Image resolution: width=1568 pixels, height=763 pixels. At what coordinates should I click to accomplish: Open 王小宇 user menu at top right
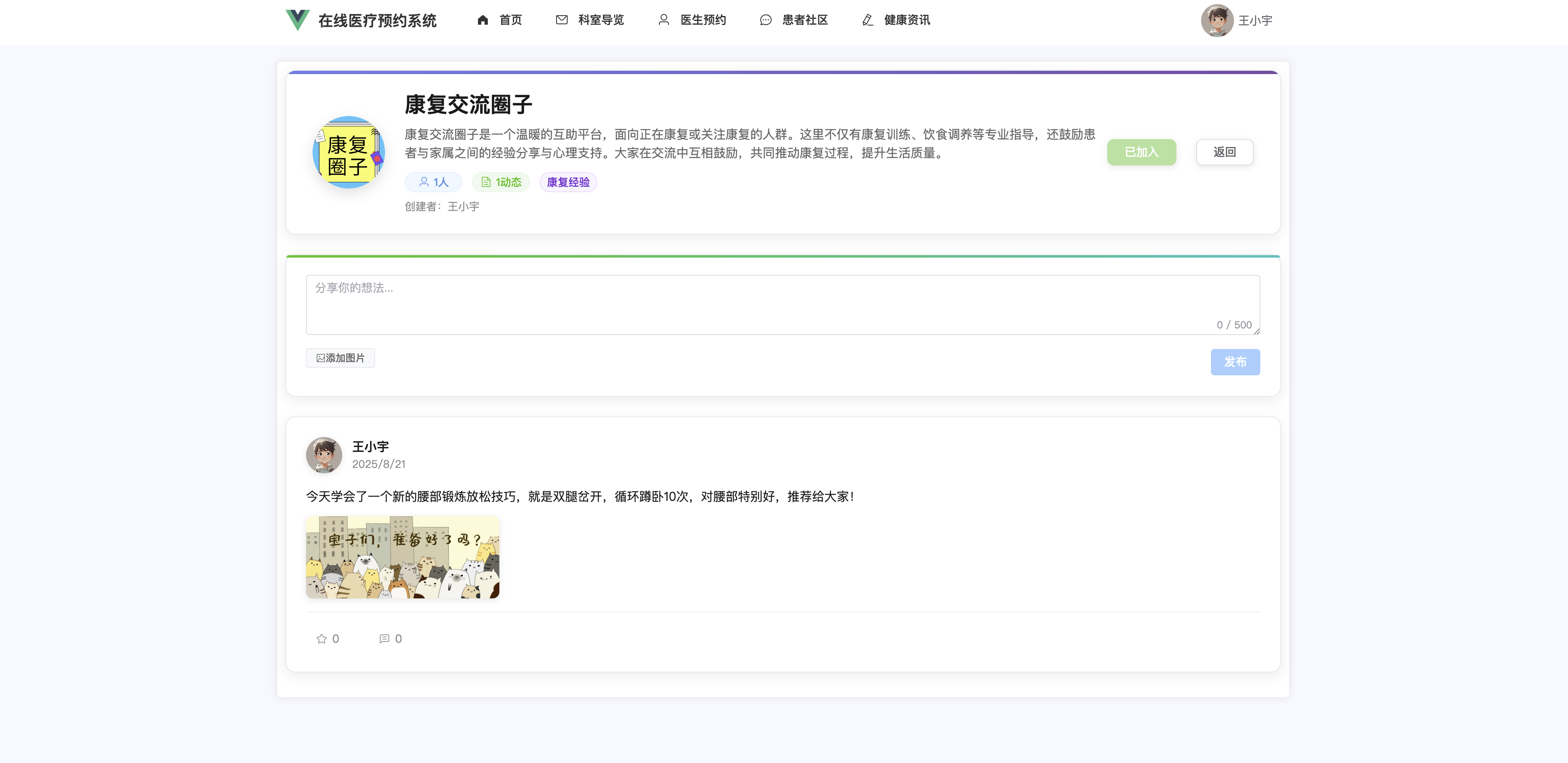tap(1236, 21)
